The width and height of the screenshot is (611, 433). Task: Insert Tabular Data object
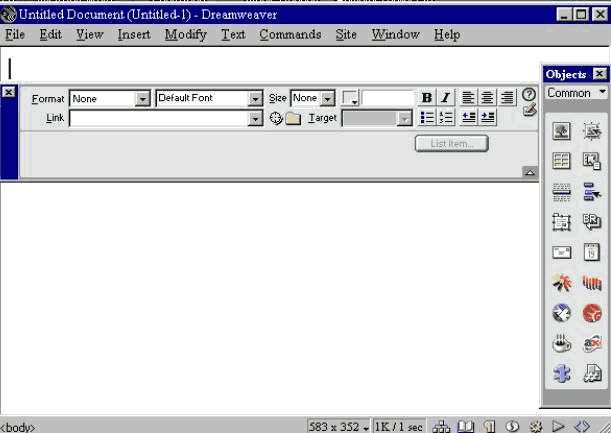point(592,161)
